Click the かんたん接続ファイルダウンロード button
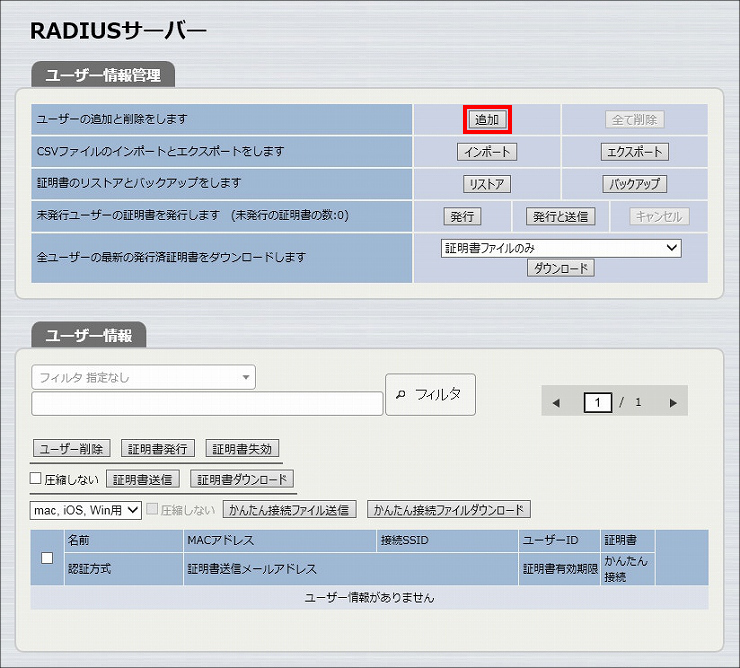 pos(449,510)
